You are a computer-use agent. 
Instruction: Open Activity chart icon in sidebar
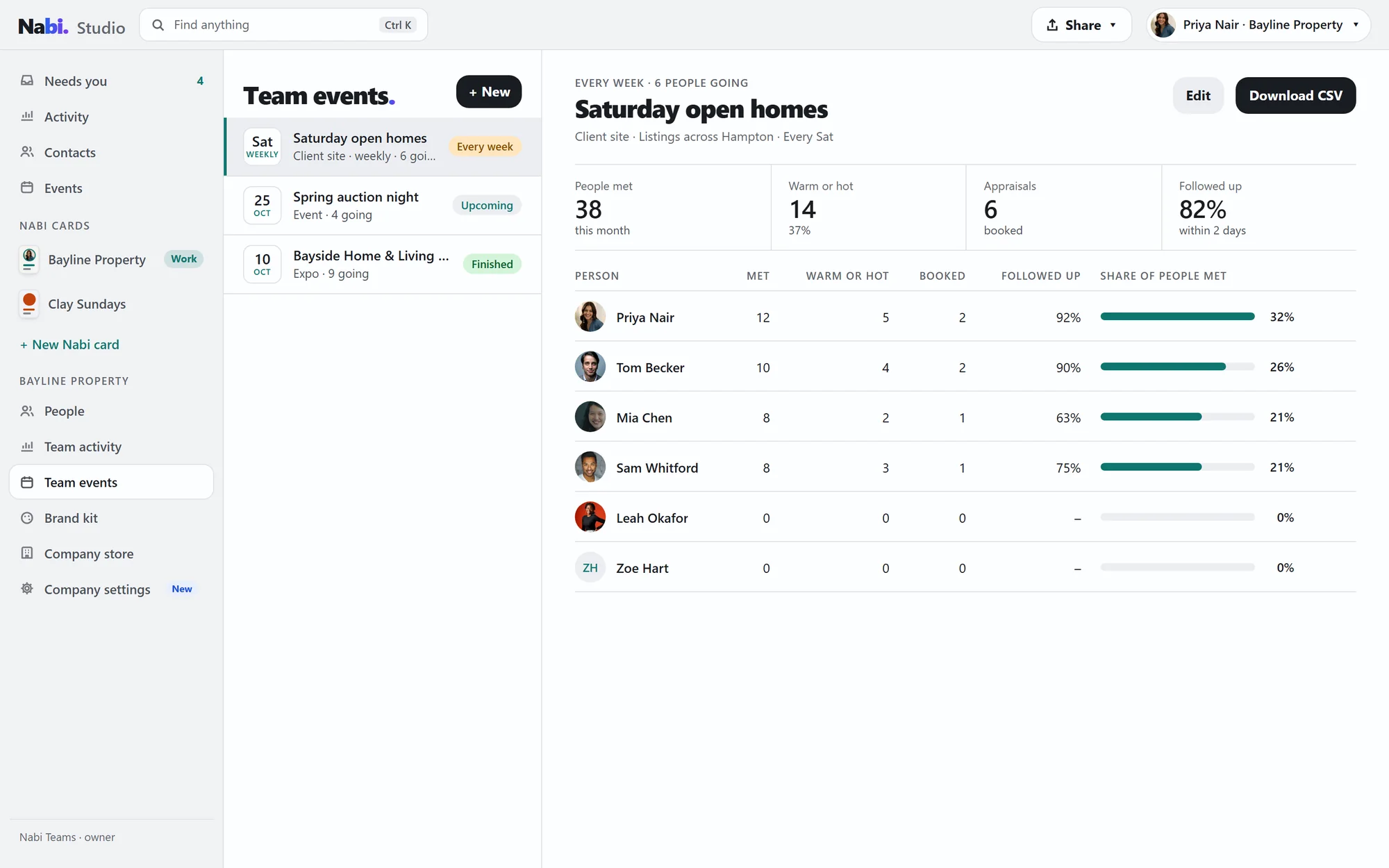[x=27, y=116]
